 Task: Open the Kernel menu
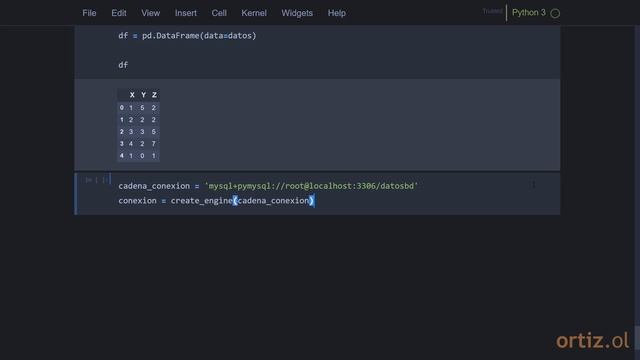[254, 13]
